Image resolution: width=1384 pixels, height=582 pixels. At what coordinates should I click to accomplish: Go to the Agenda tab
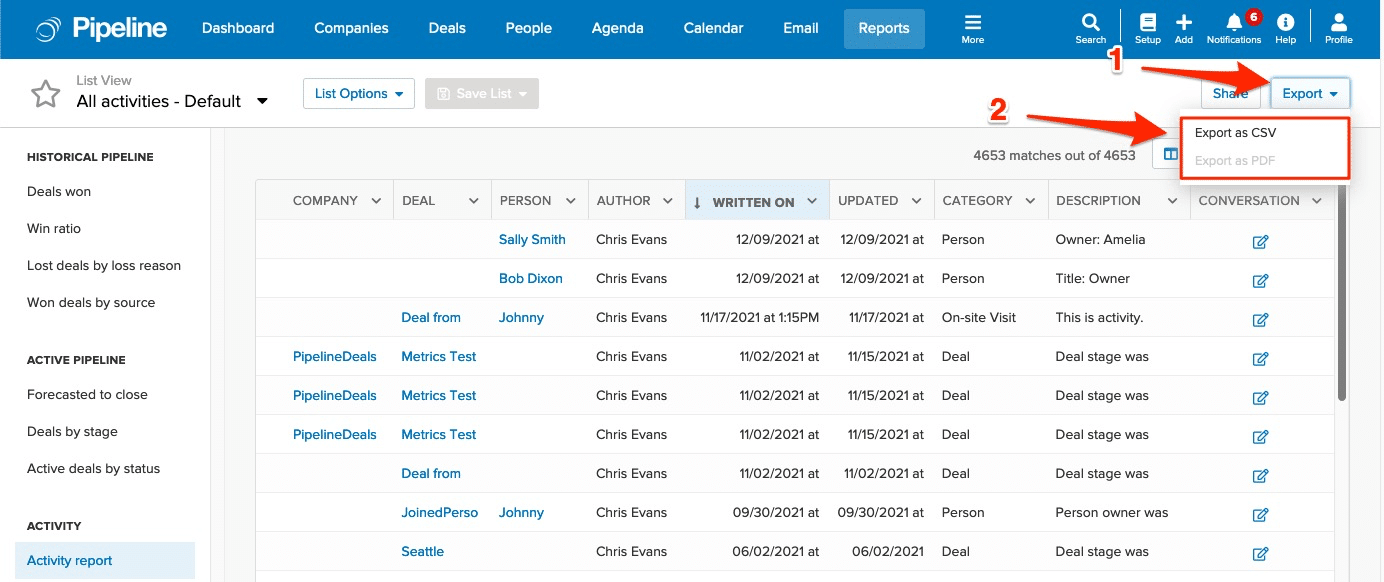tap(617, 29)
